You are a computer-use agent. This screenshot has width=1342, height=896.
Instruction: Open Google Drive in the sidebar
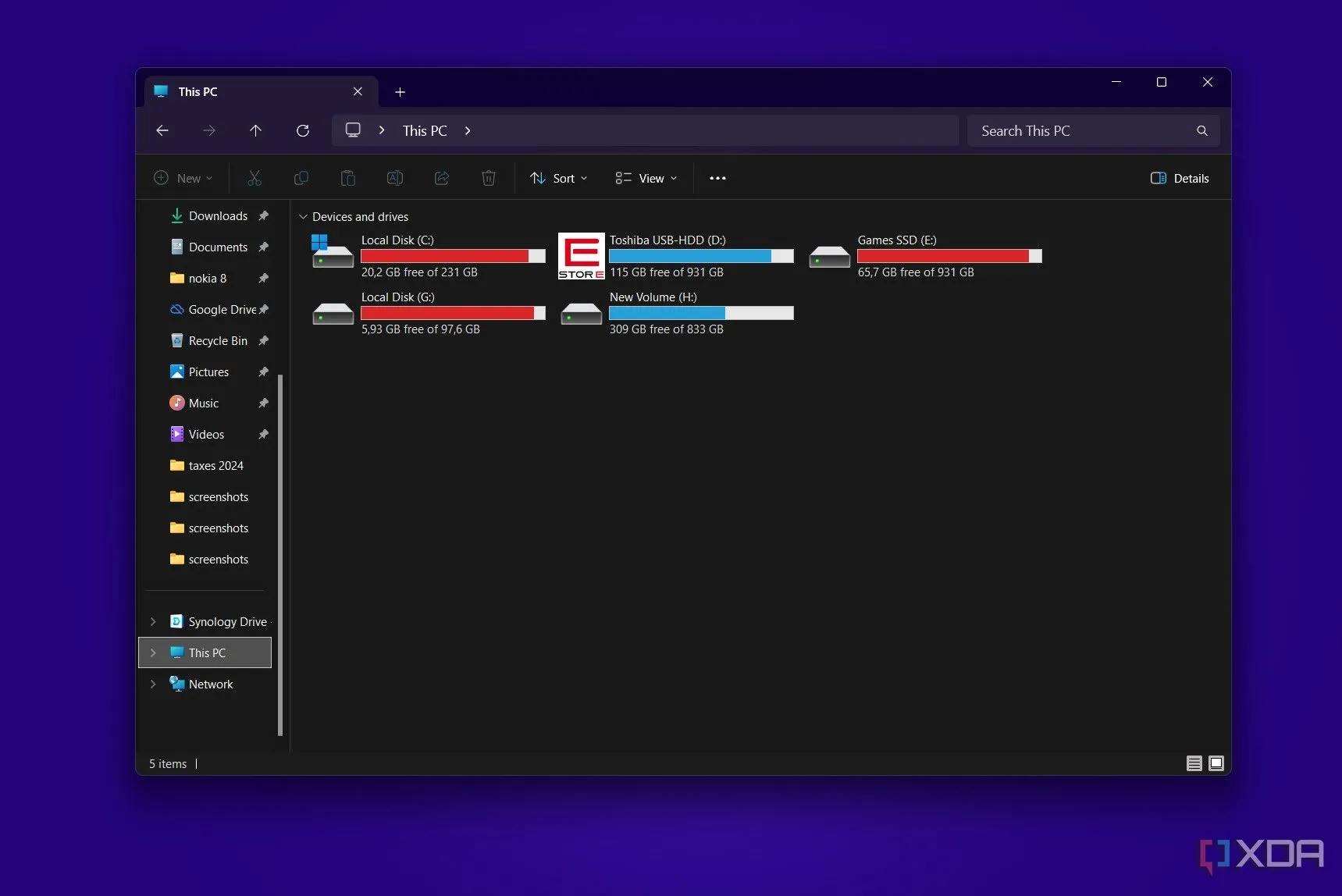(x=214, y=309)
